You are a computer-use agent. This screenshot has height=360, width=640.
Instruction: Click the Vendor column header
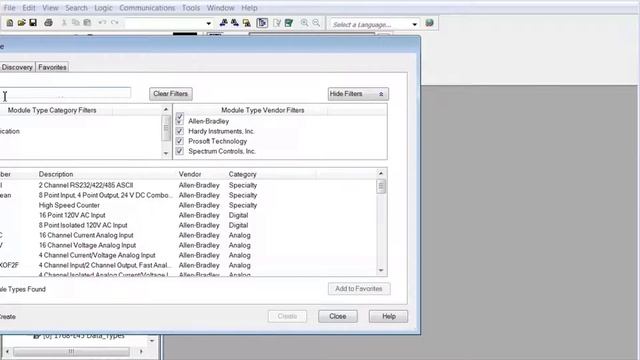point(190,174)
